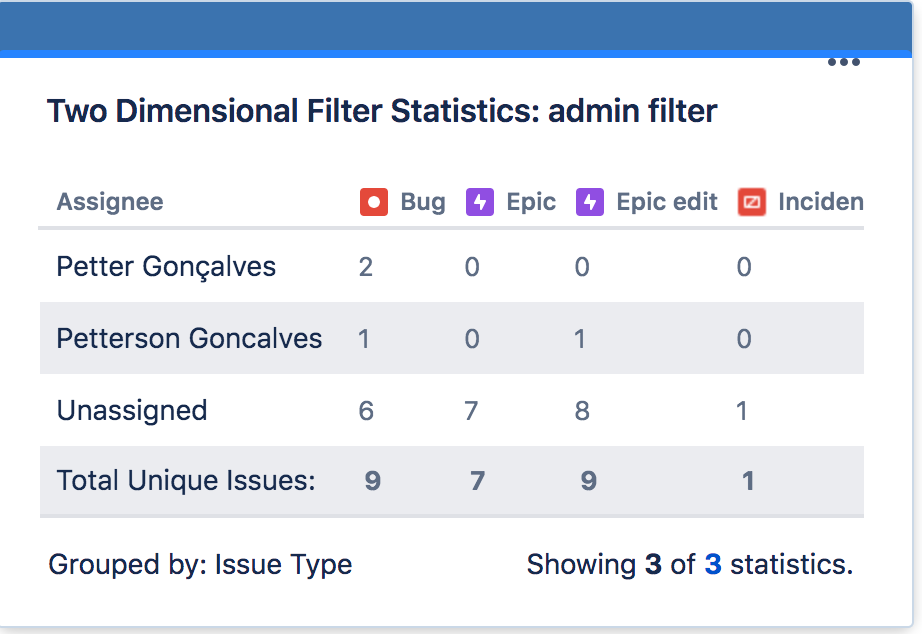Image resolution: width=922 pixels, height=634 pixels.
Task: Click Epic edit count 8 for Unassigned
Action: (x=581, y=410)
